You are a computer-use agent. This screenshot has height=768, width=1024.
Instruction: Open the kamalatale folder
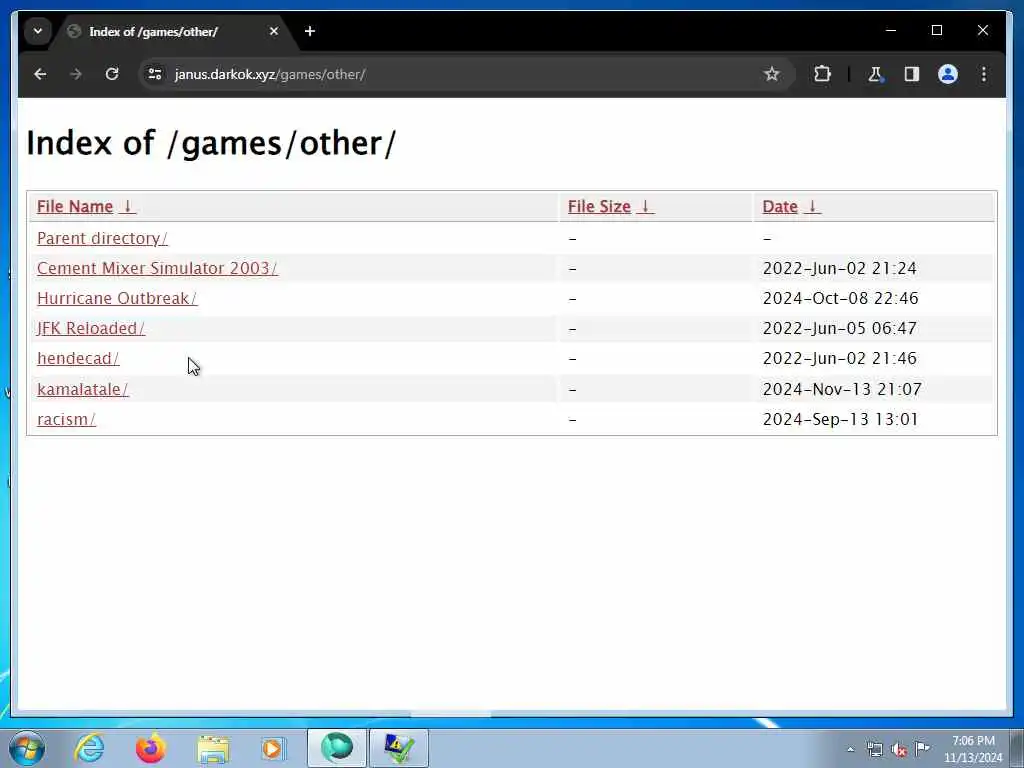[x=83, y=389]
